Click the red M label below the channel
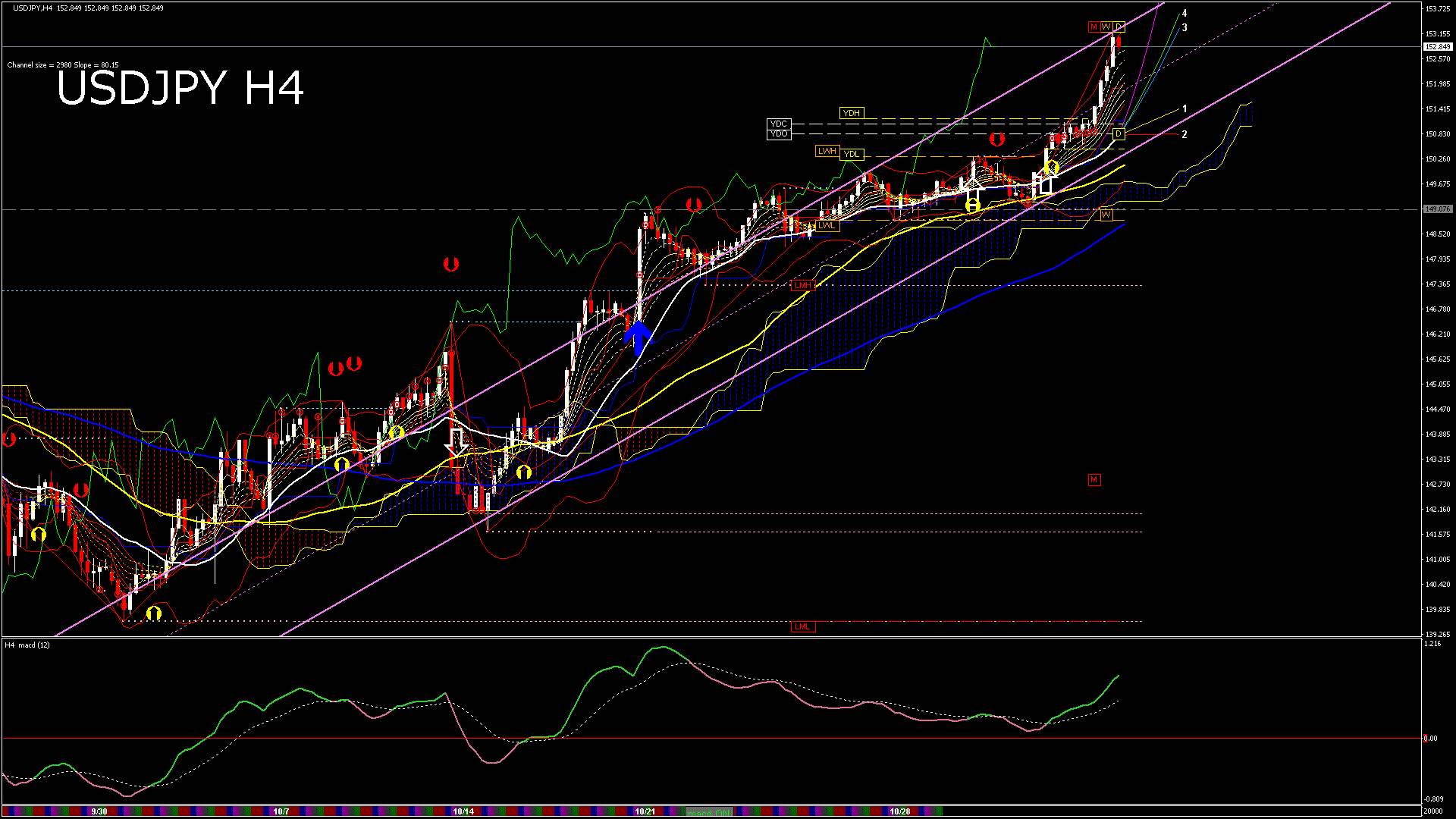This screenshot has height=819, width=1456. pyautogui.click(x=1094, y=480)
